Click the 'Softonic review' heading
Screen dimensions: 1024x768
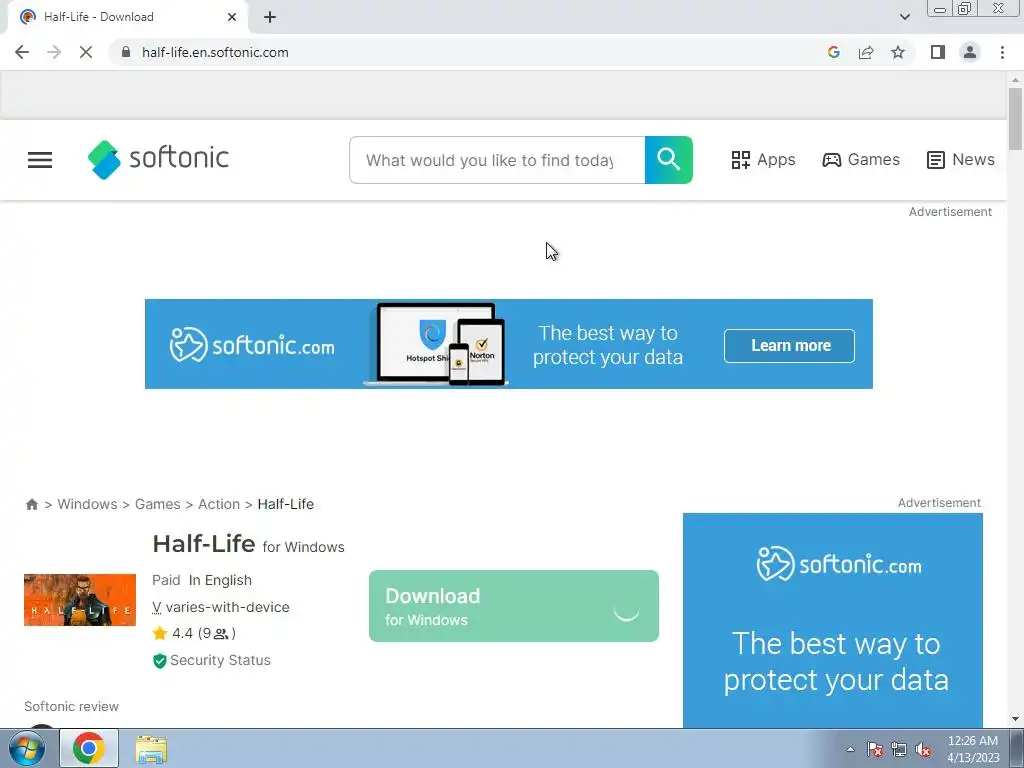pos(71,707)
